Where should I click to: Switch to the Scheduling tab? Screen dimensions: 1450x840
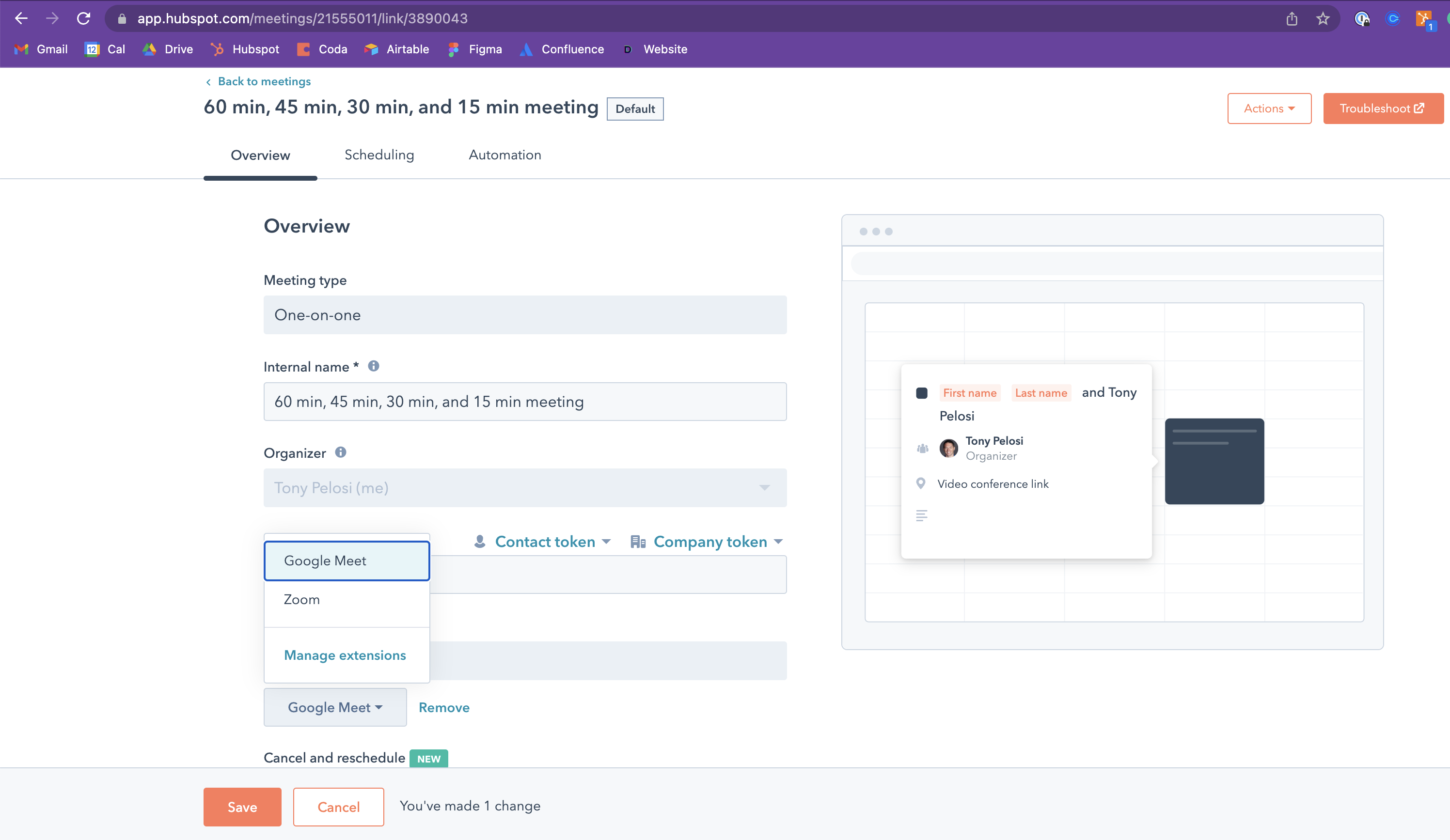click(379, 155)
